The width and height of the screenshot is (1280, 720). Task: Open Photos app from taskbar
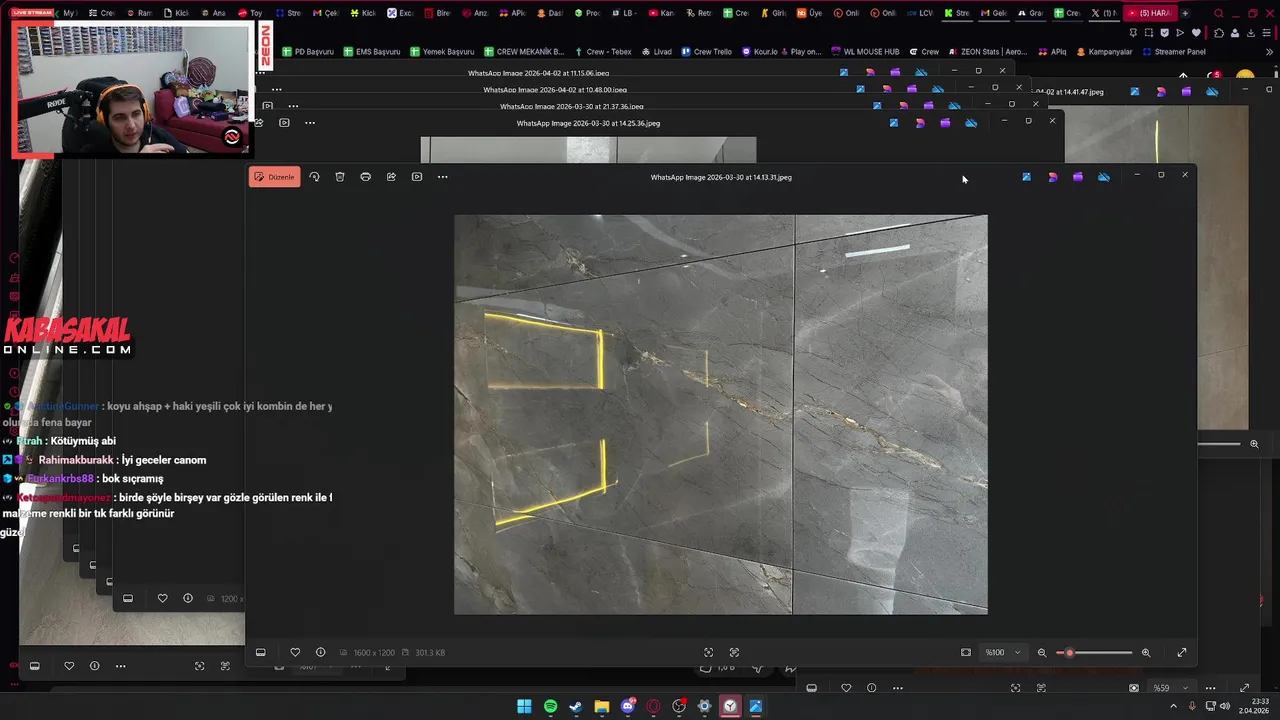tap(756, 706)
